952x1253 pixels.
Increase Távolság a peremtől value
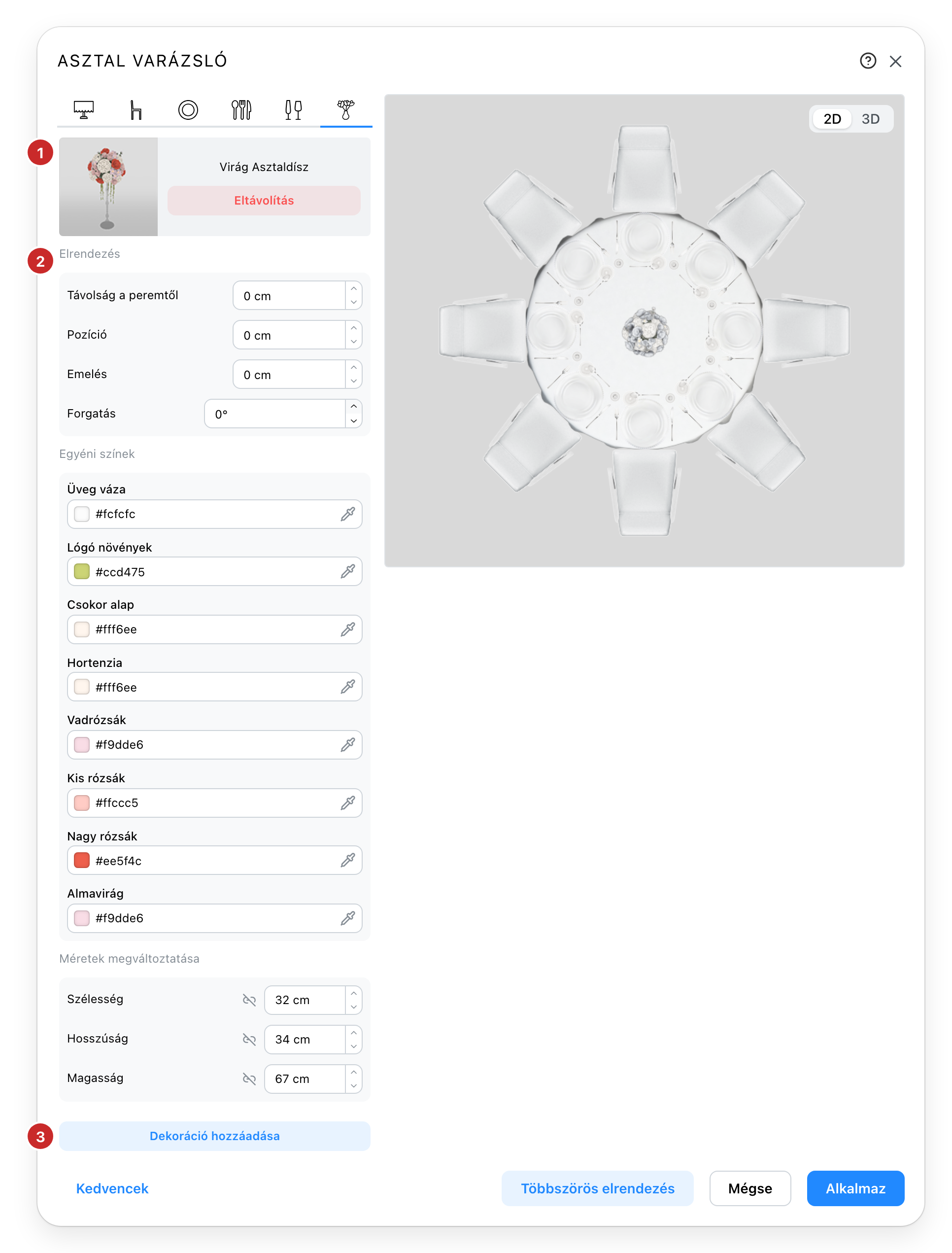[x=354, y=288]
